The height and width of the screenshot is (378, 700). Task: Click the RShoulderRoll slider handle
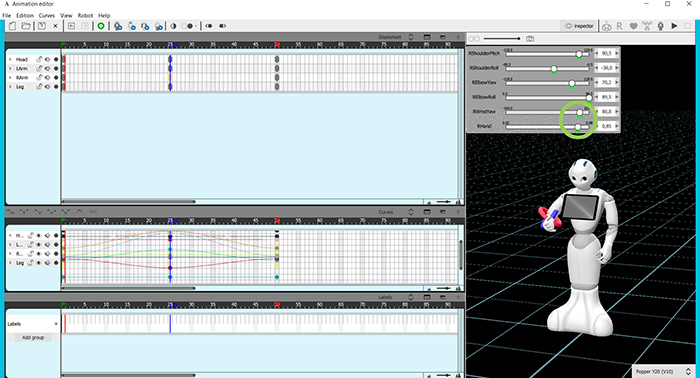coord(554,68)
